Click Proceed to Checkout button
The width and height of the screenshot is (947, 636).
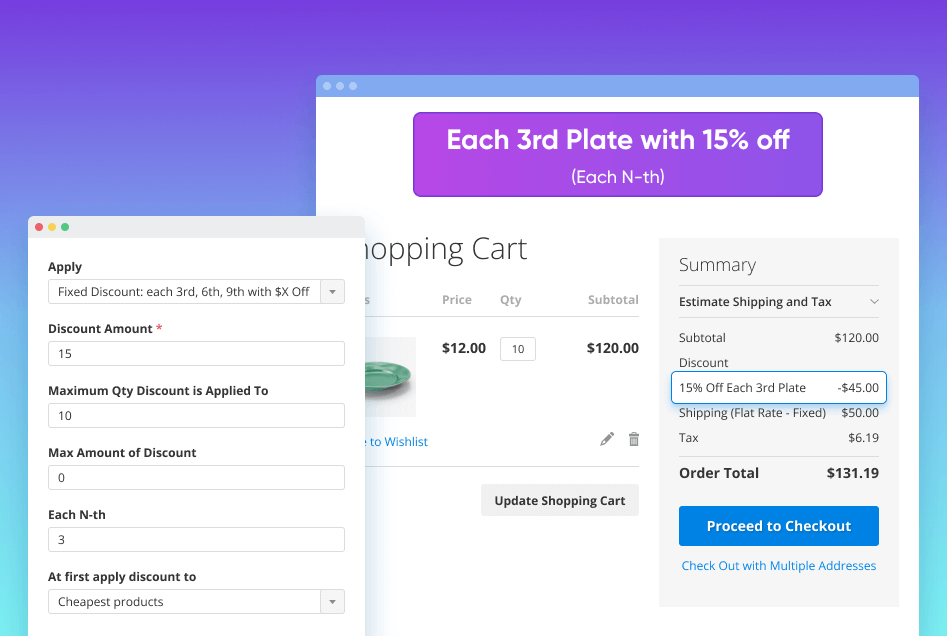pos(778,526)
